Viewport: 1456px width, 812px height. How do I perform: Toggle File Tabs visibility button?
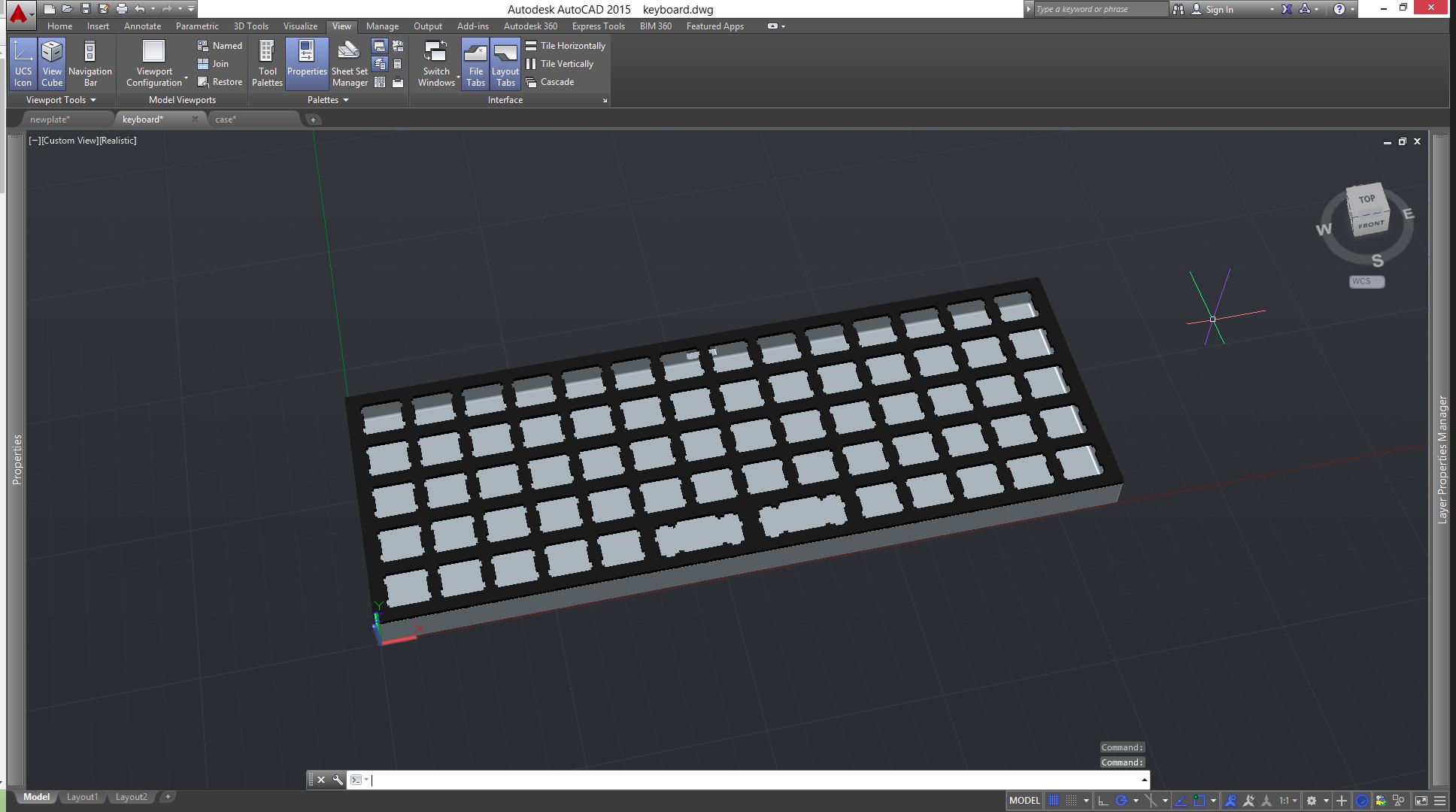click(x=475, y=63)
